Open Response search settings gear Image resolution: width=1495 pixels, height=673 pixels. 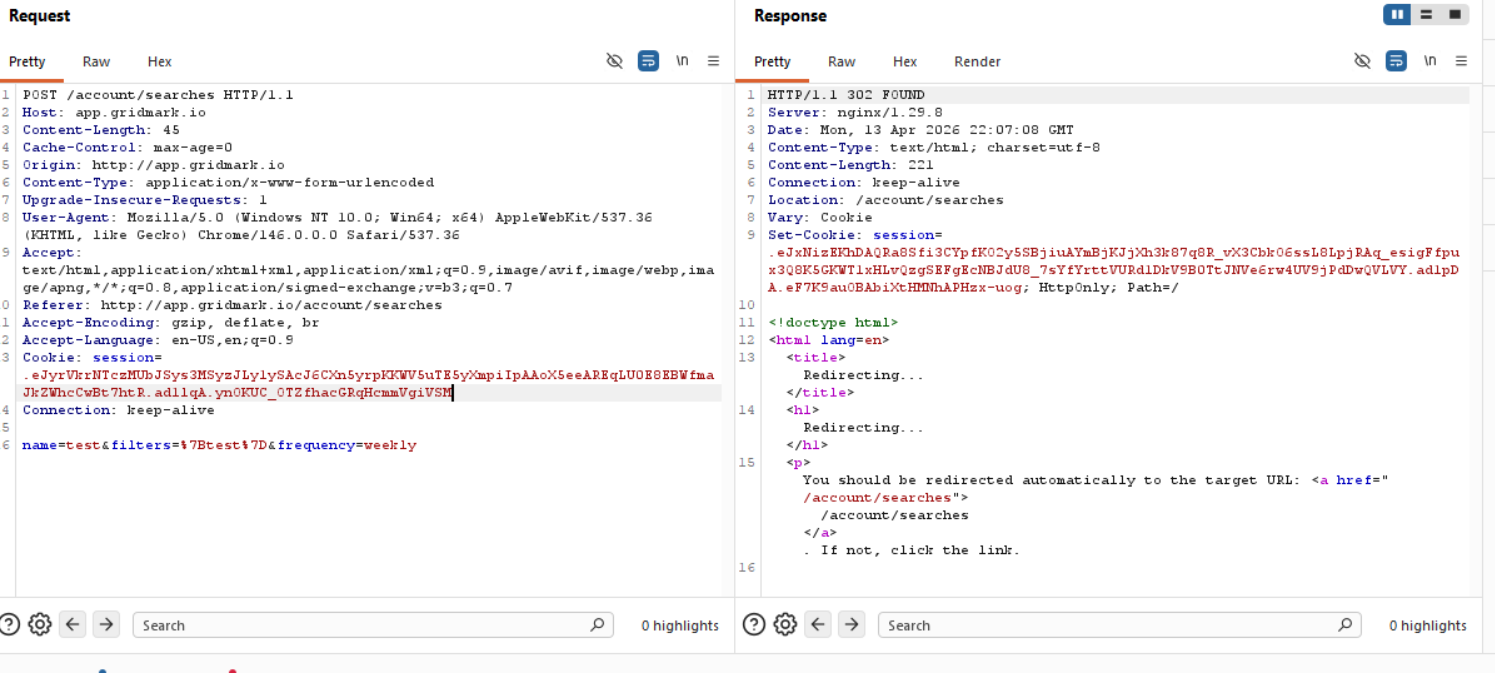pyautogui.click(x=785, y=625)
